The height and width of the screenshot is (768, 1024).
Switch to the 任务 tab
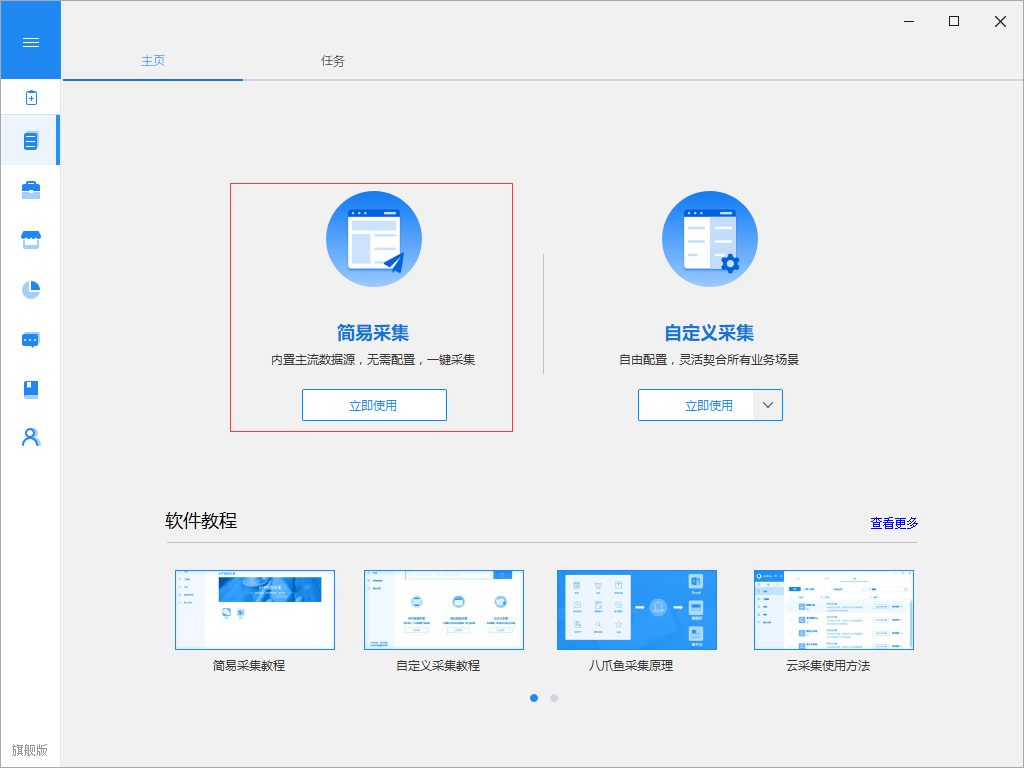(332, 61)
